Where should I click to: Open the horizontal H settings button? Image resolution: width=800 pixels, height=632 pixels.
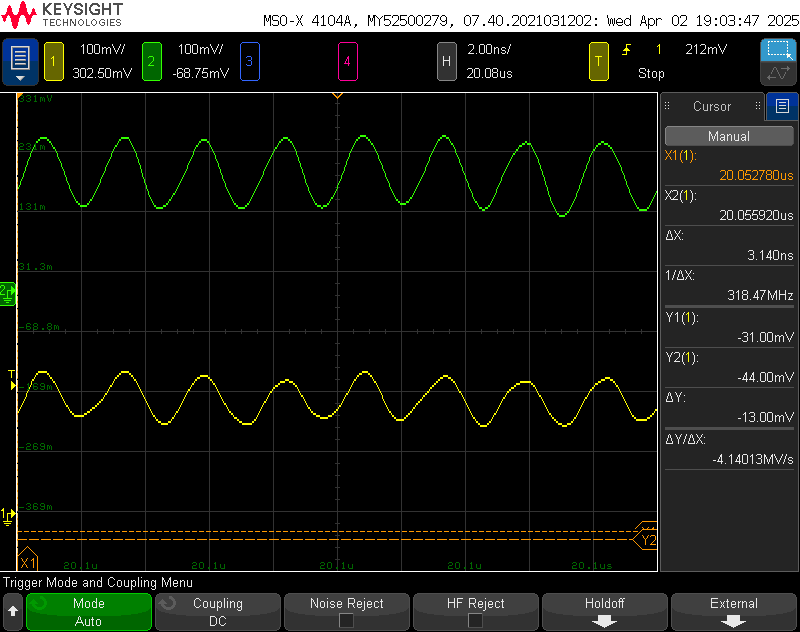(x=446, y=62)
